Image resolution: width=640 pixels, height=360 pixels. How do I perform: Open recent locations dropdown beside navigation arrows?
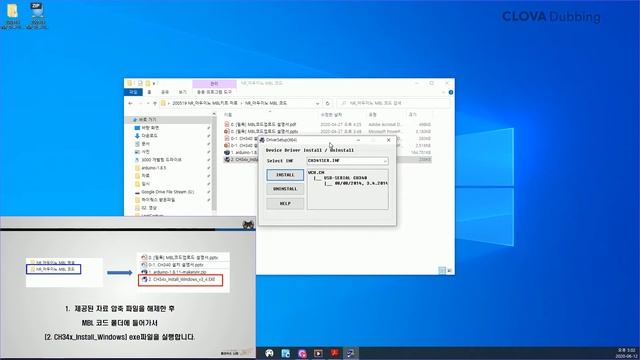click(x=148, y=104)
